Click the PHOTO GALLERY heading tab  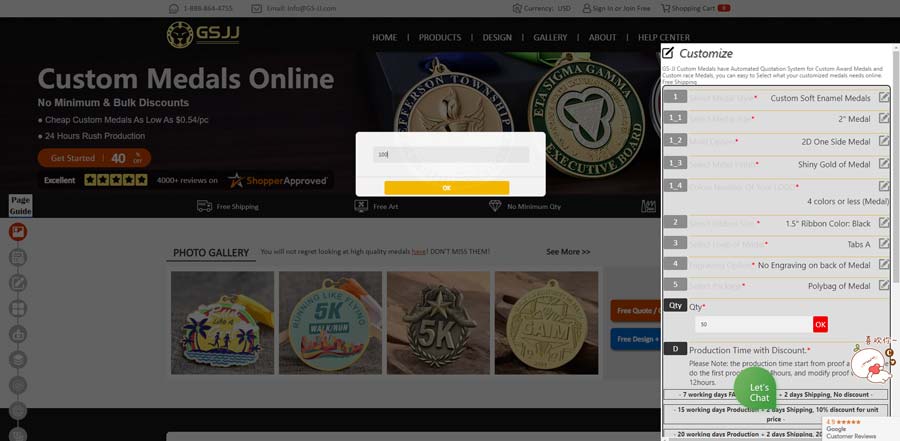(x=211, y=253)
